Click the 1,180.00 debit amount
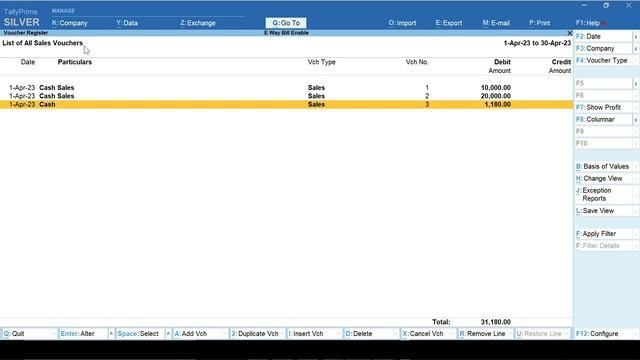 pos(498,104)
